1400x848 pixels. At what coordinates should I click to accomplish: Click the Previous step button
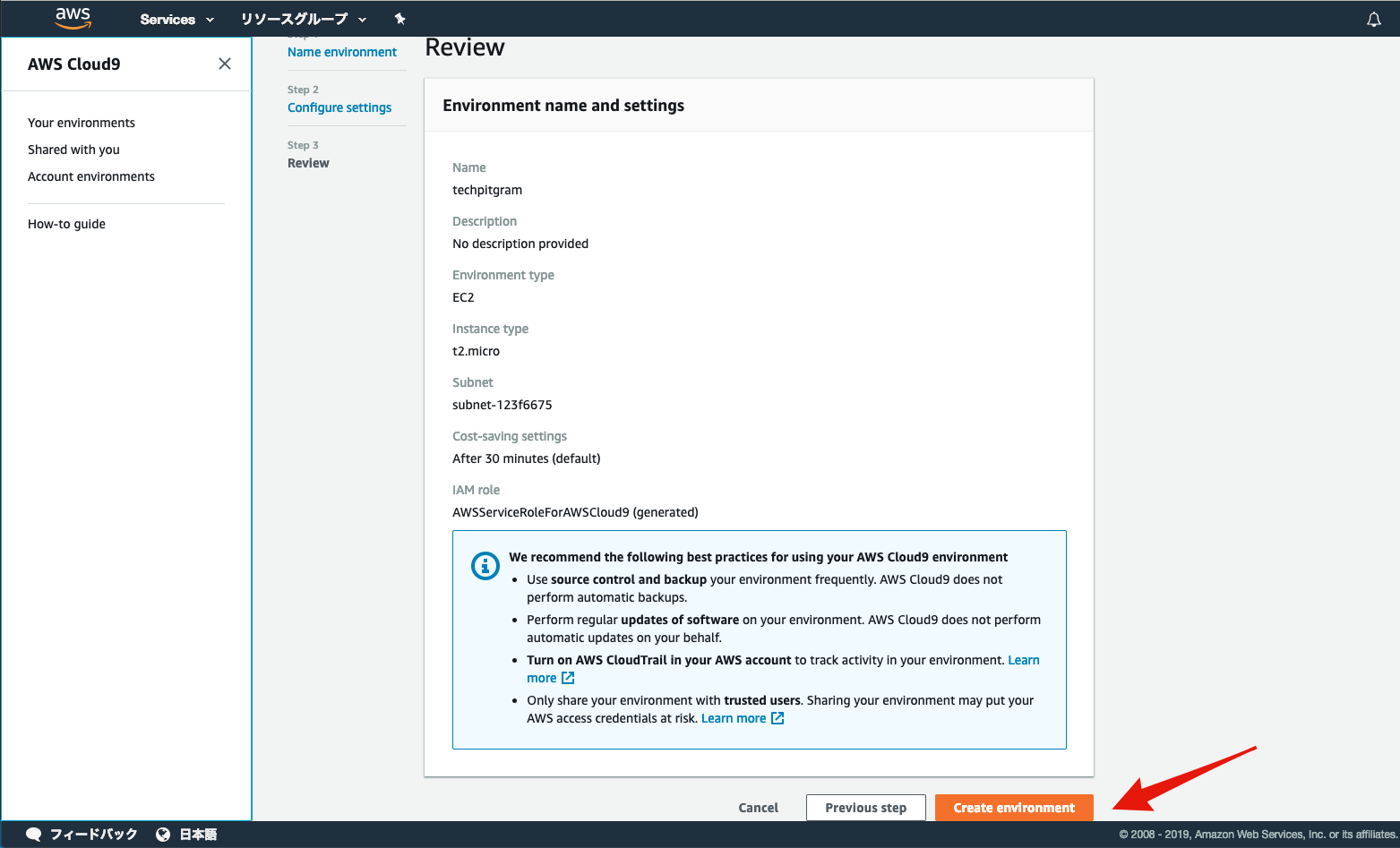coord(866,808)
